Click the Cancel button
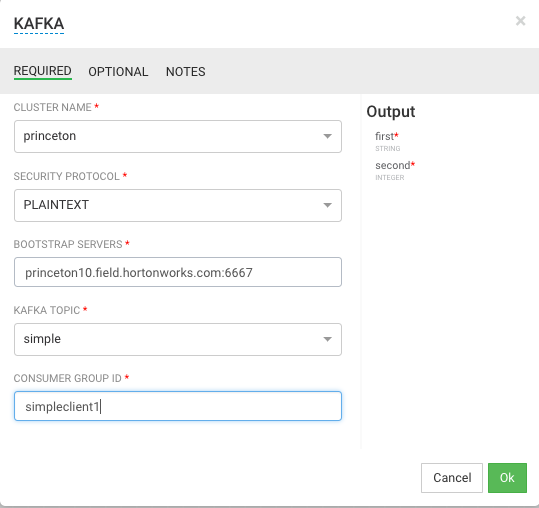 click(x=452, y=478)
